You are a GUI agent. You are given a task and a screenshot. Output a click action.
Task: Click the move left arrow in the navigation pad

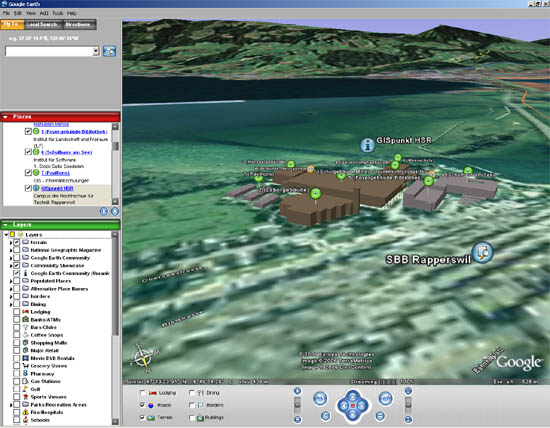coord(344,406)
